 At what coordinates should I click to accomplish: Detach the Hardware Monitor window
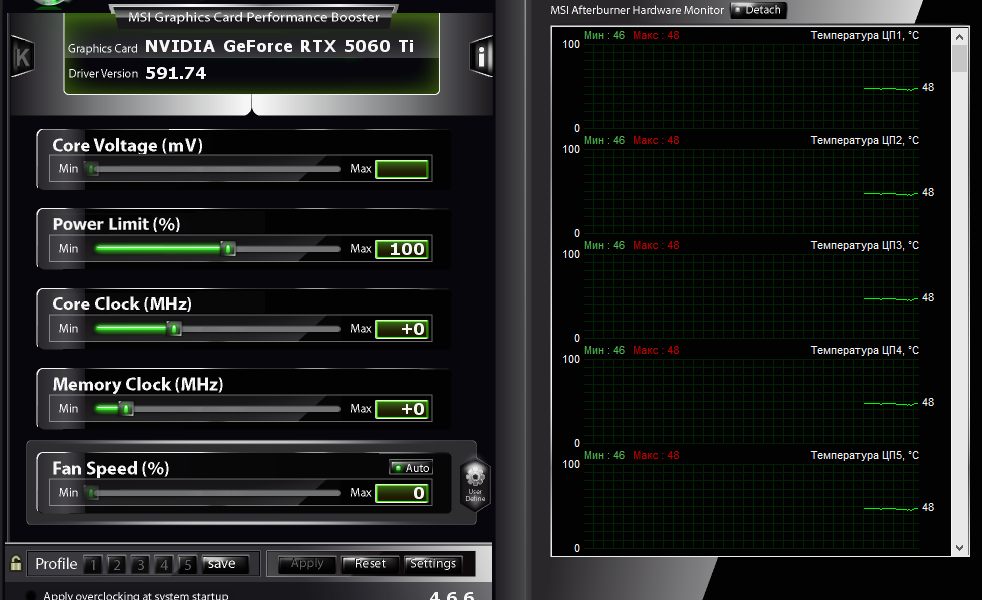pyautogui.click(x=758, y=10)
